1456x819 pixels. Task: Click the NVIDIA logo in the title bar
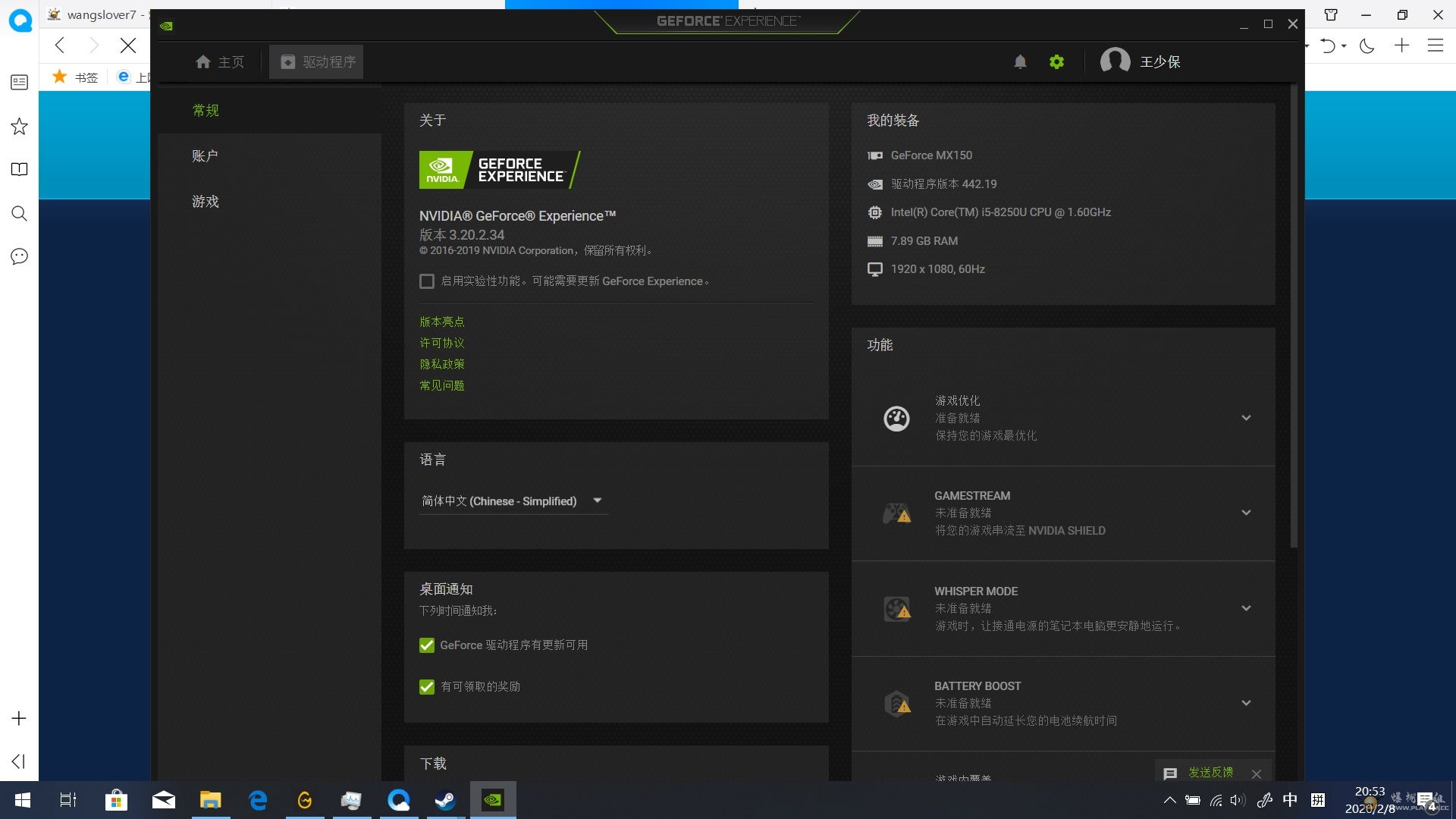[x=166, y=26]
